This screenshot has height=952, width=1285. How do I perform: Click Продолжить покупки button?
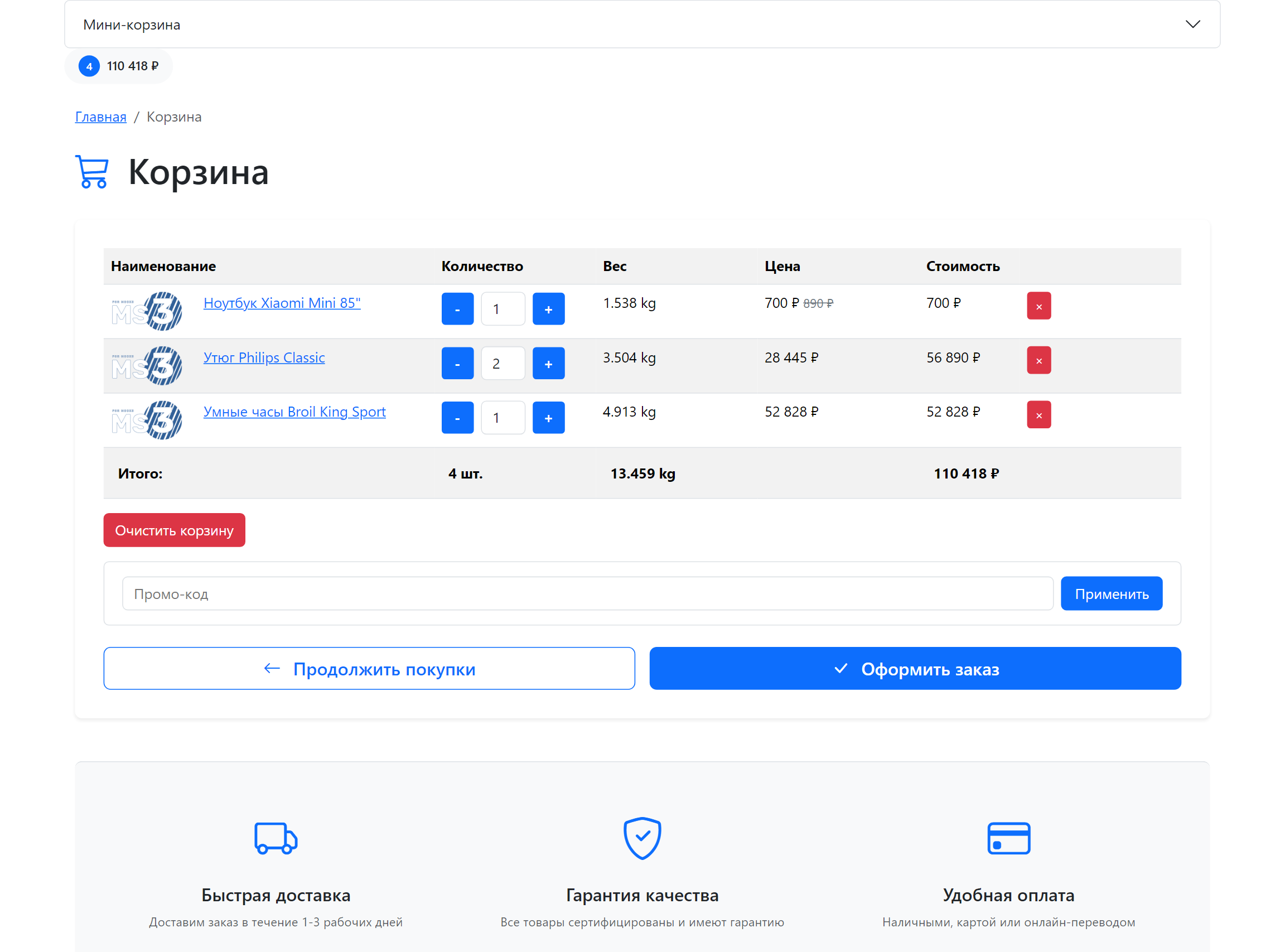coord(369,669)
